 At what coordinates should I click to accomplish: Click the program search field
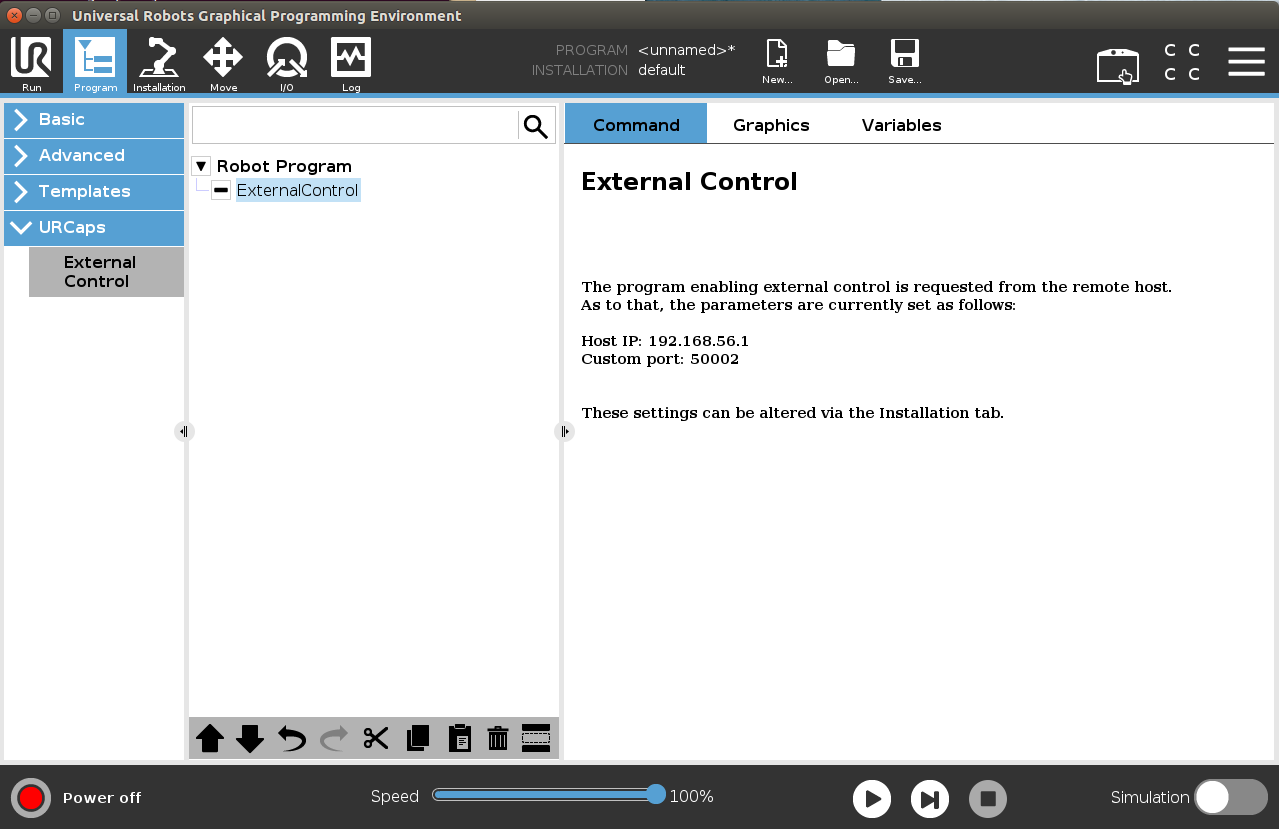click(355, 124)
